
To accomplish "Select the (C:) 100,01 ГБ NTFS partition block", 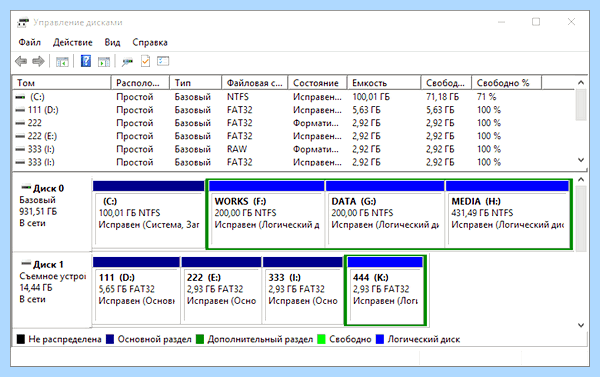I will pos(148,214).
